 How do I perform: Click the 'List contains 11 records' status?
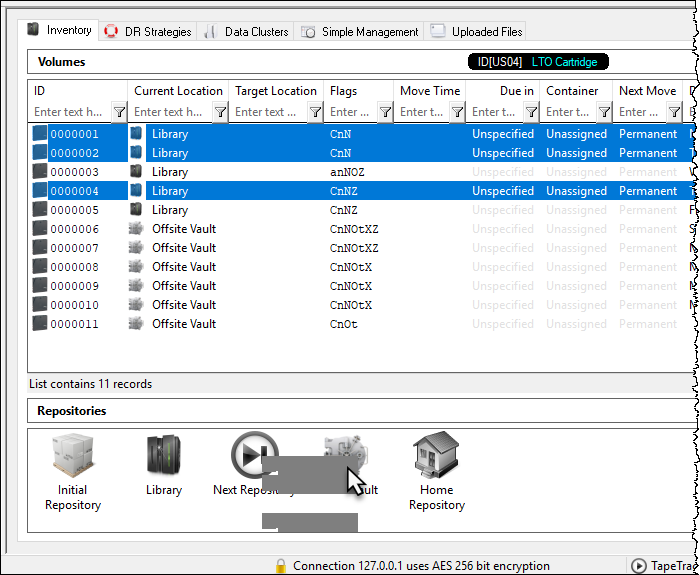pos(90,384)
